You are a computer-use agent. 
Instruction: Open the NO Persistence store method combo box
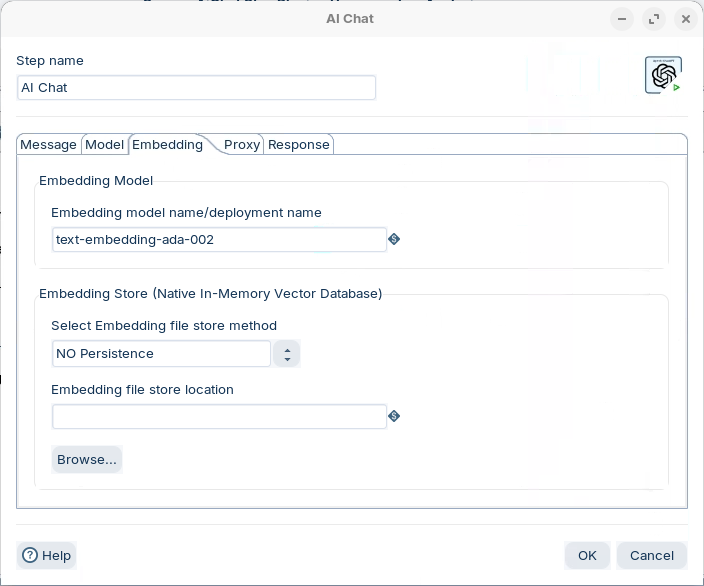[161, 354]
